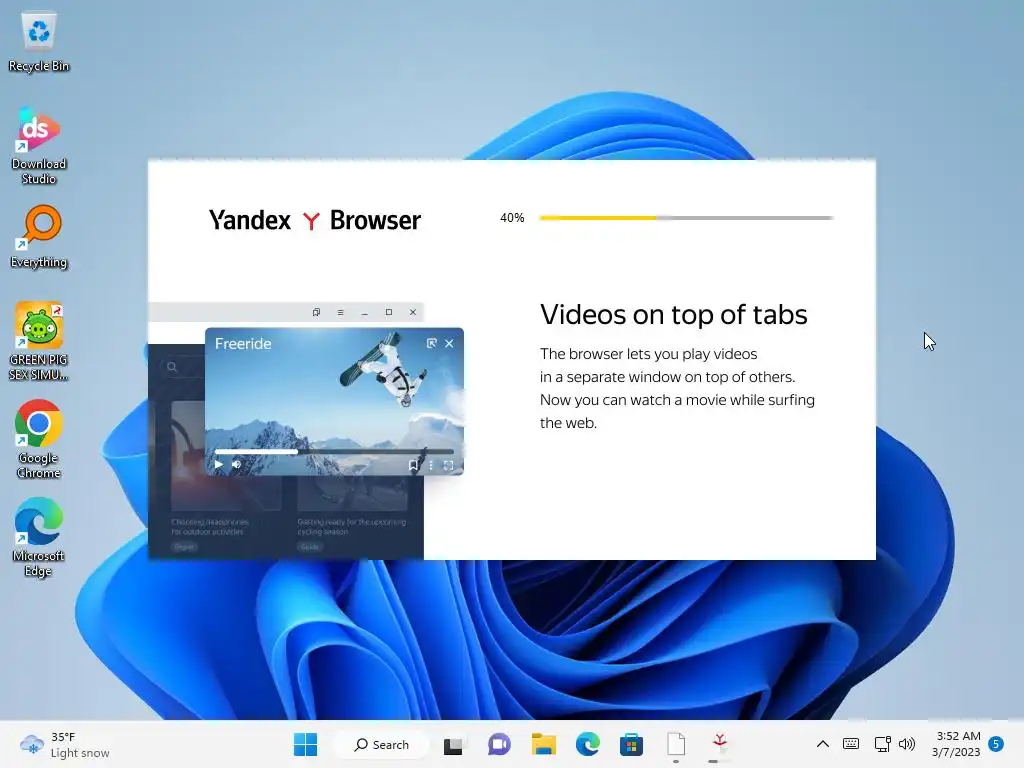
Task: Open Task View on the taskbar
Action: (453, 744)
